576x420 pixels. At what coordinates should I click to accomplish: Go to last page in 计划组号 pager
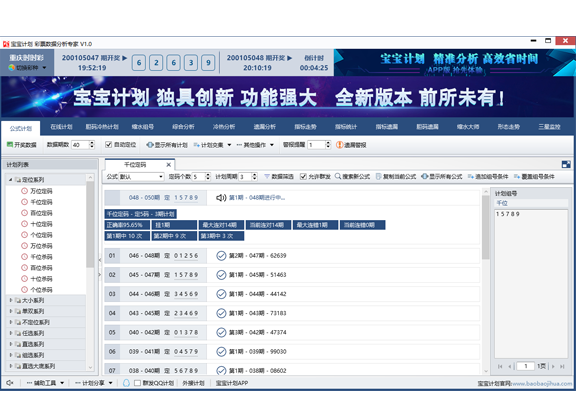(562, 366)
